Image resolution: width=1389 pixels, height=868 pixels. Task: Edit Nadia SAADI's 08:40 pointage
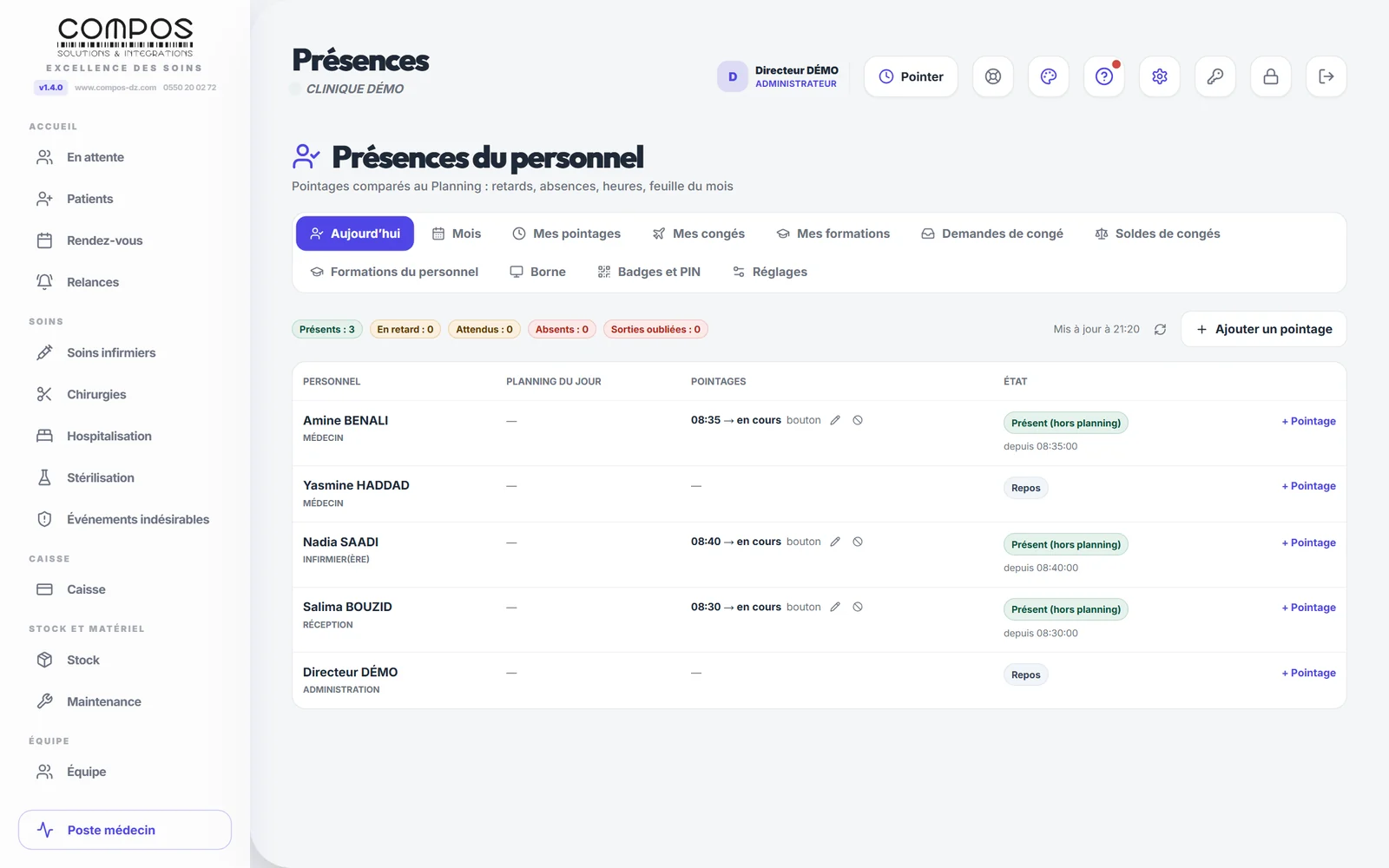[835, 542]
